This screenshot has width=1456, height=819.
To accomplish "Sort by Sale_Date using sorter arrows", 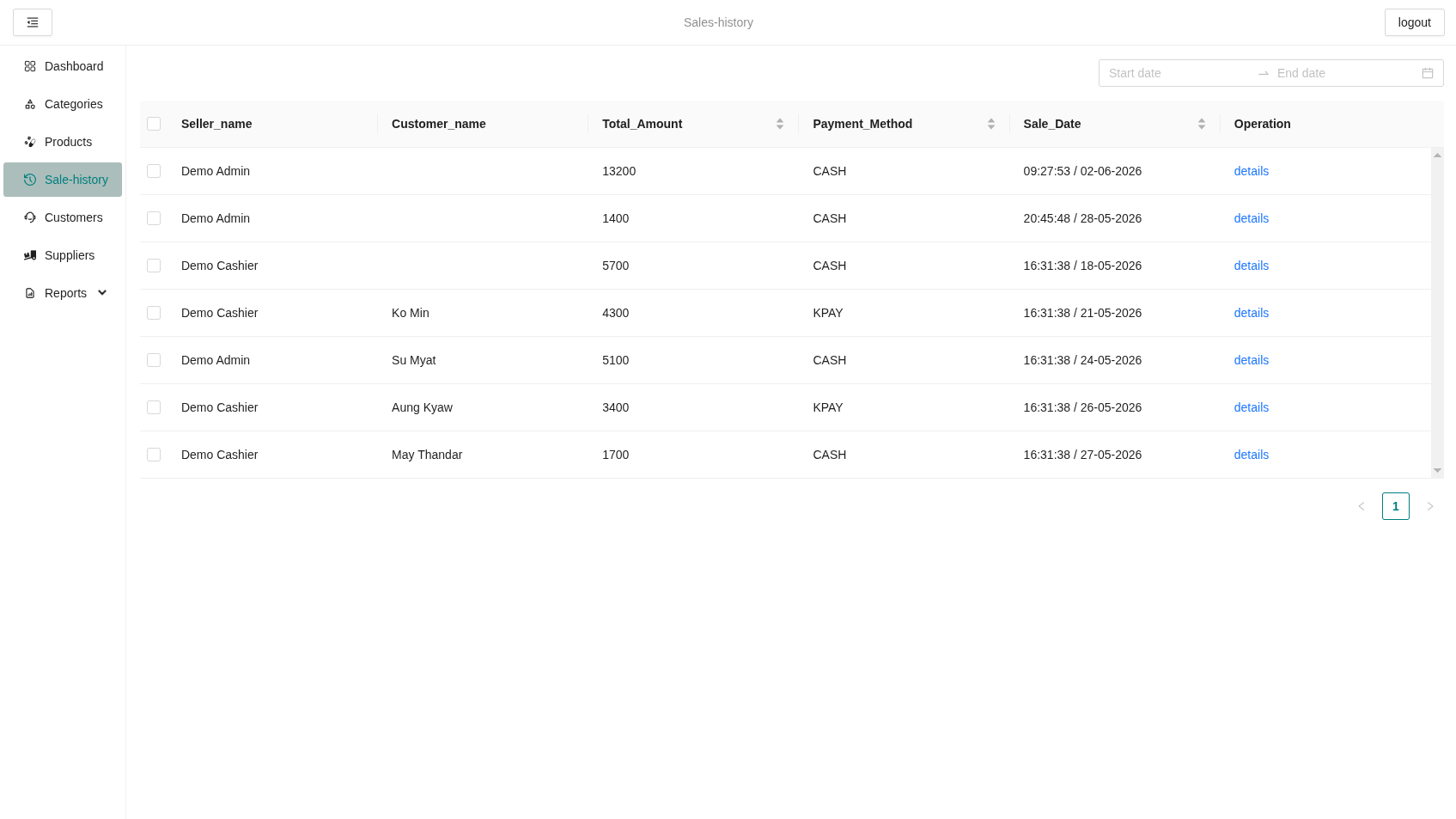I will click(1202, 124).
